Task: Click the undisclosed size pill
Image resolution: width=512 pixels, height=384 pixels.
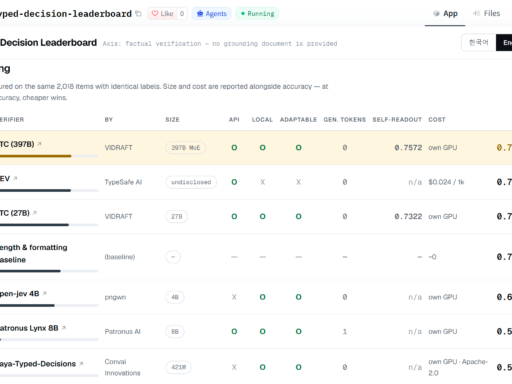Action: [x=191, y=182]
